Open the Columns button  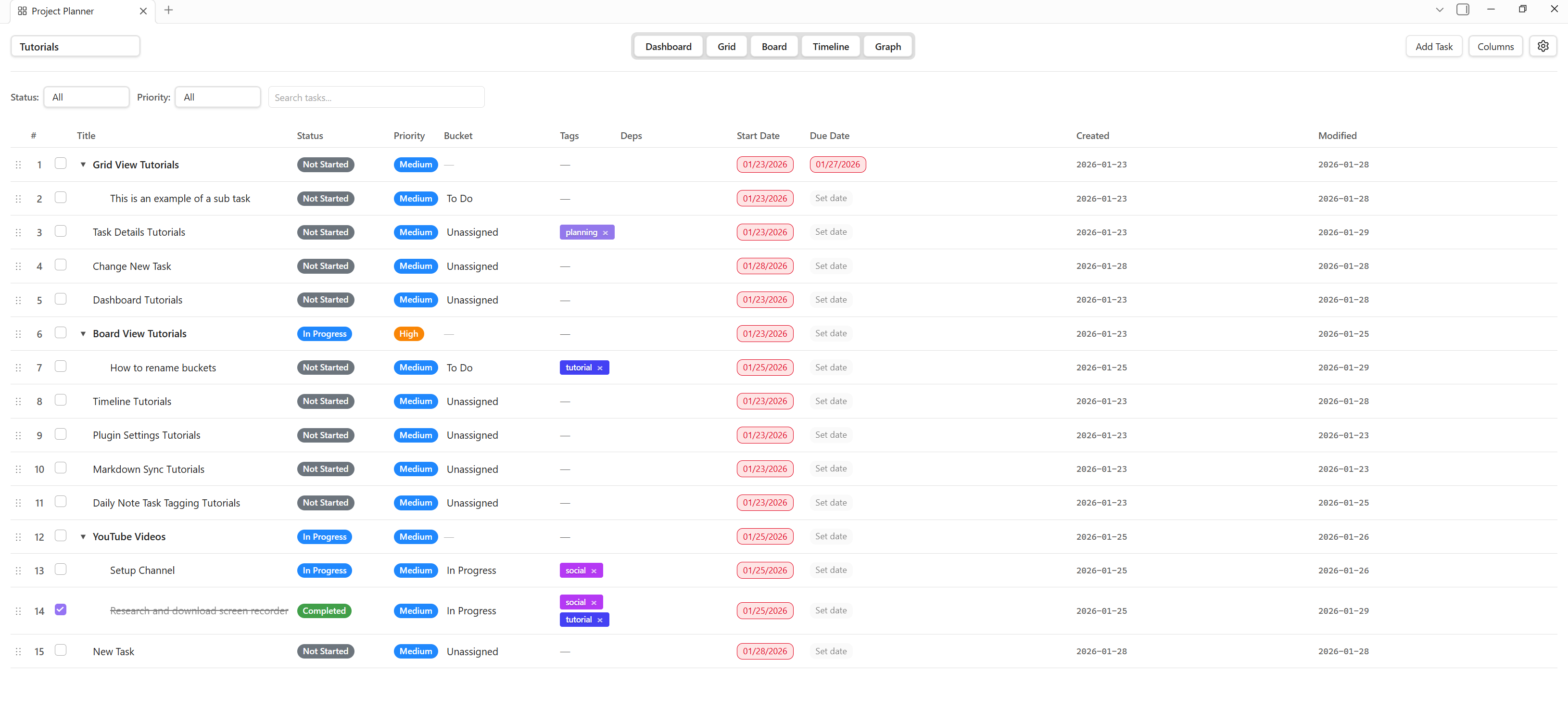coord(1495,47)
